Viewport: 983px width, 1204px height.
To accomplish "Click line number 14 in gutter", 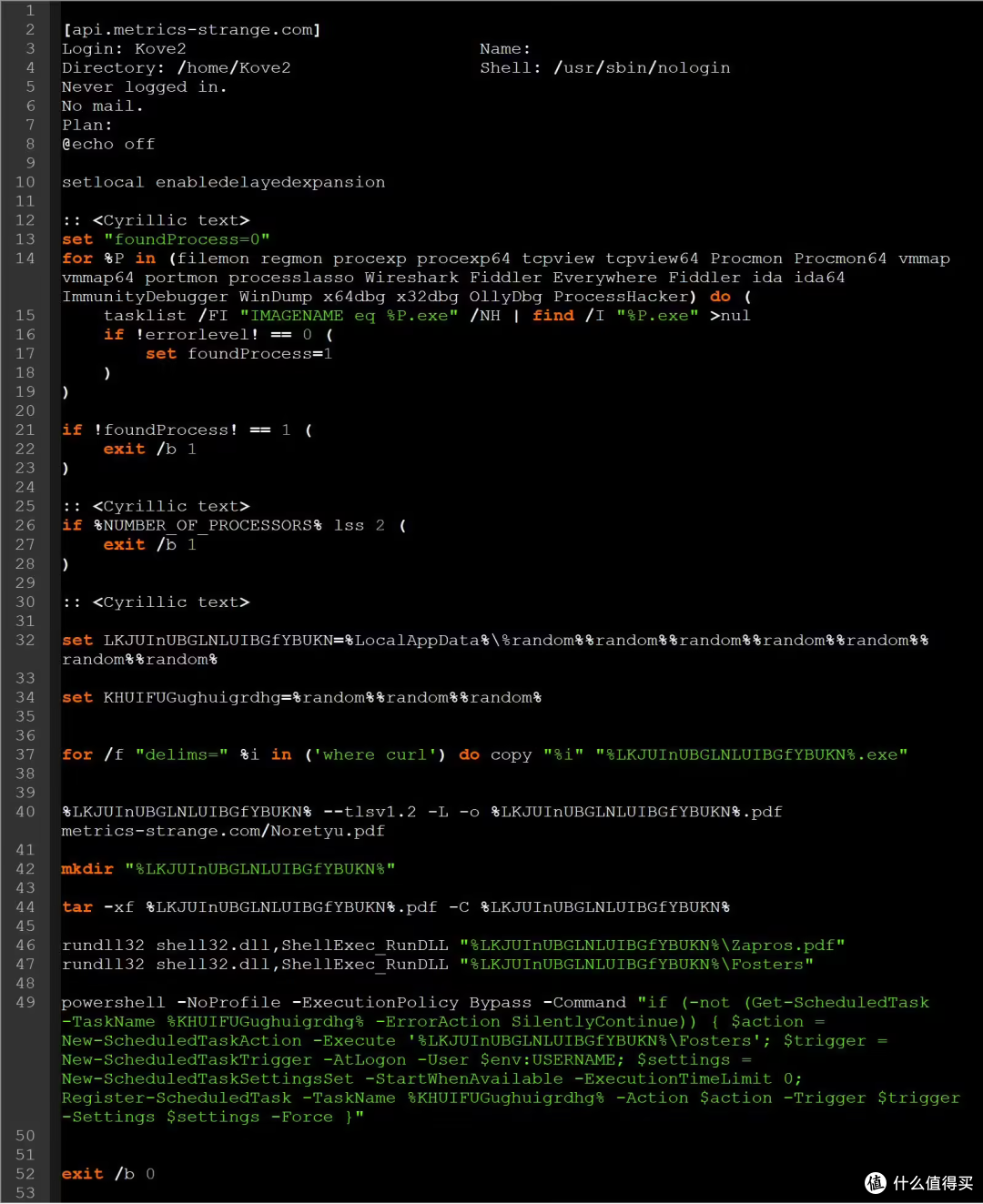I will pos(25,258).
